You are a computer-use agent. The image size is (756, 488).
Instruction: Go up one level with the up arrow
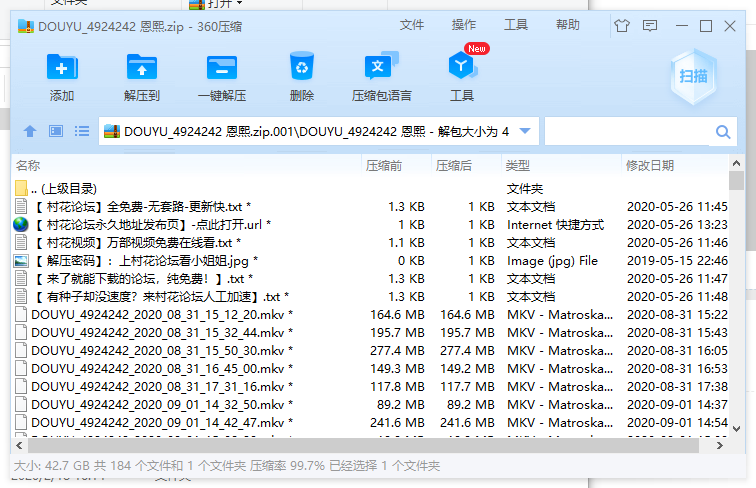30,131
